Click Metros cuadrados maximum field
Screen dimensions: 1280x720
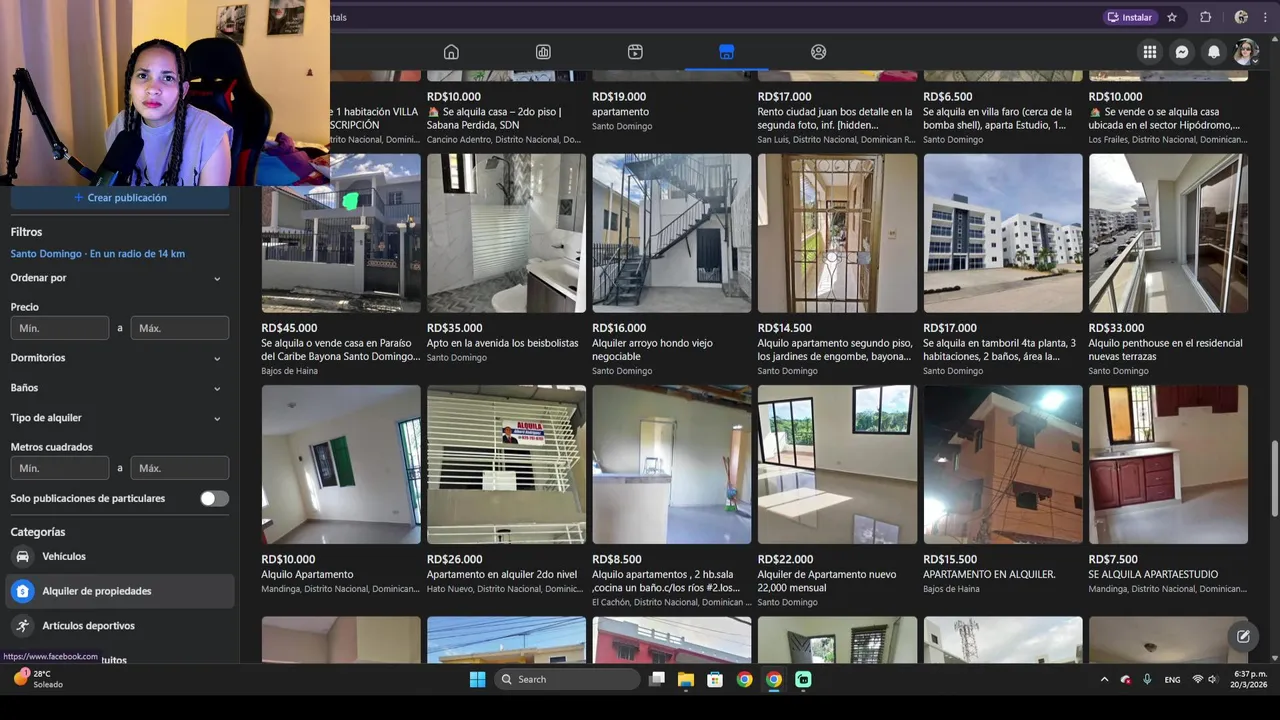point(180,468)
